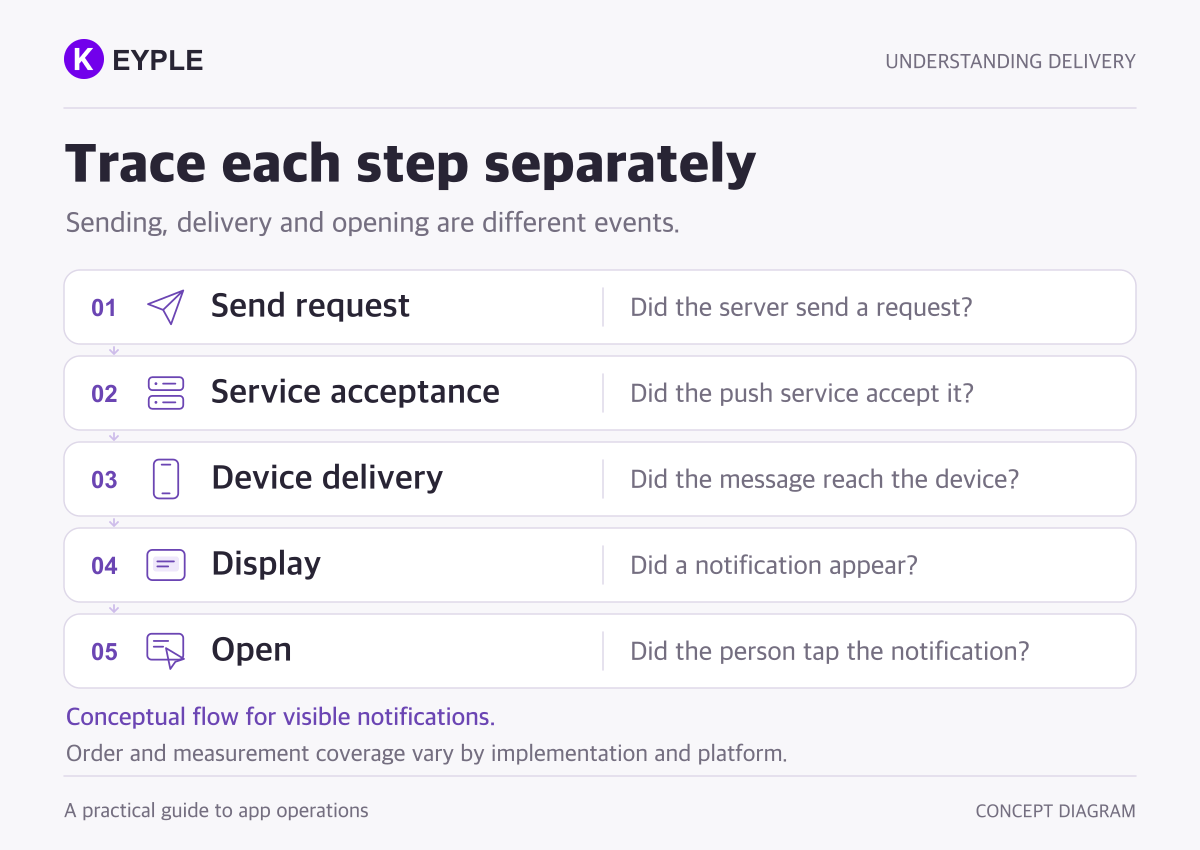Screen dimensions: 1200x850
Task: Click step number 03
Action: point(104,480)
